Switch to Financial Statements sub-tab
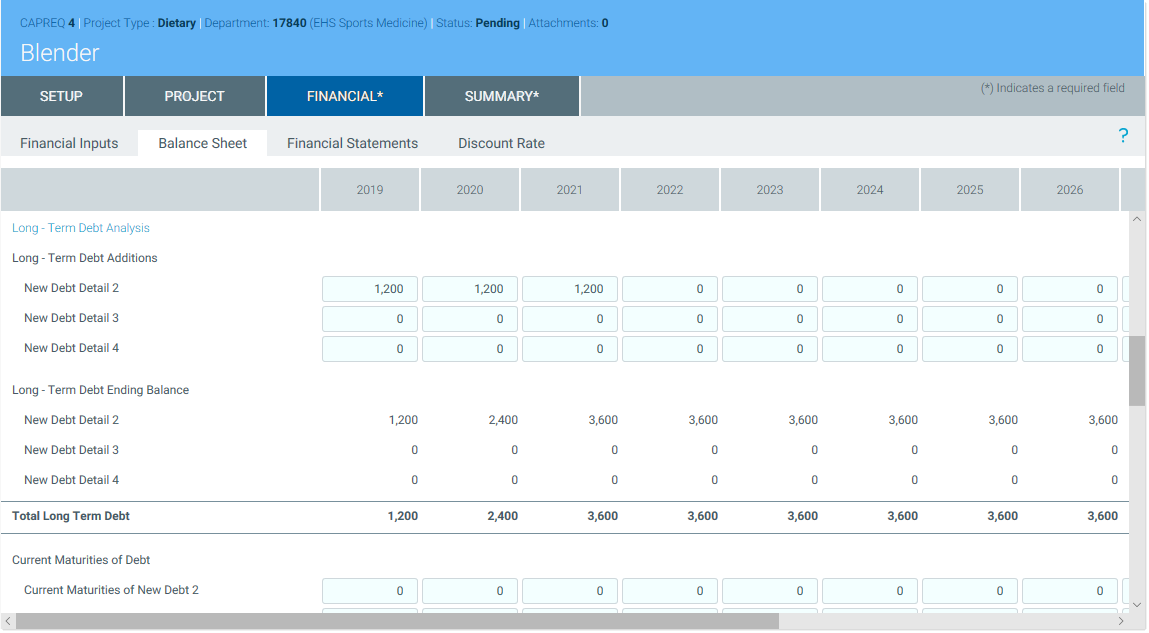Image resolution: width=1149 pixels, height=633 pixels. tap(352, 143)
